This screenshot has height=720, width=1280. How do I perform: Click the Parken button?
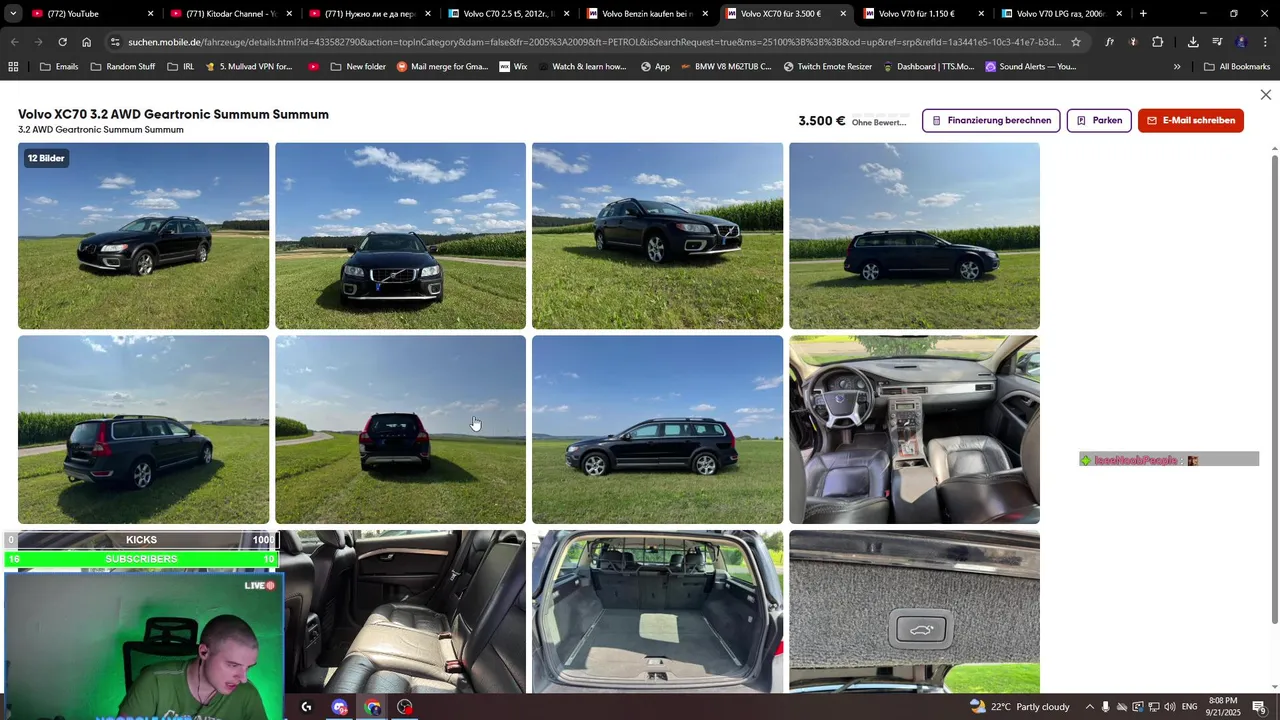point(1099,120)
